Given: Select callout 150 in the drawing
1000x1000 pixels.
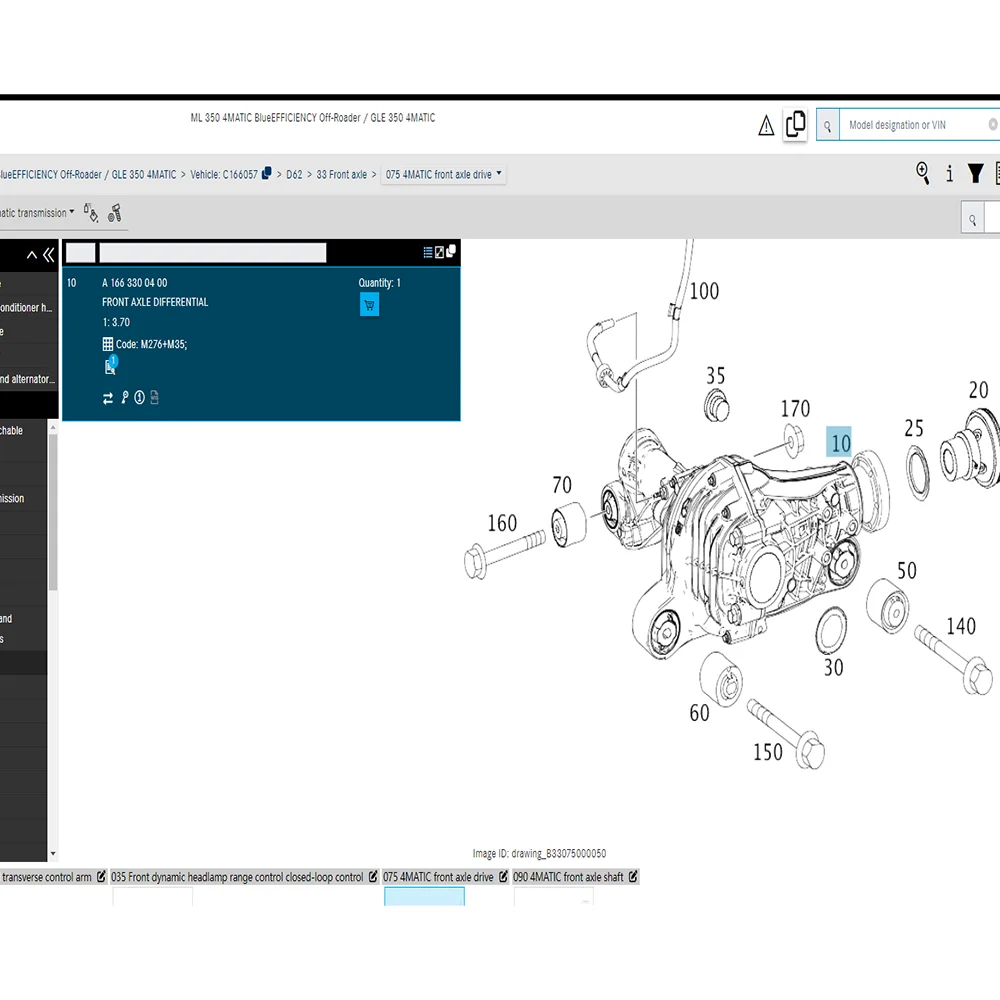Looking at the screenshot, I should 768,752.
